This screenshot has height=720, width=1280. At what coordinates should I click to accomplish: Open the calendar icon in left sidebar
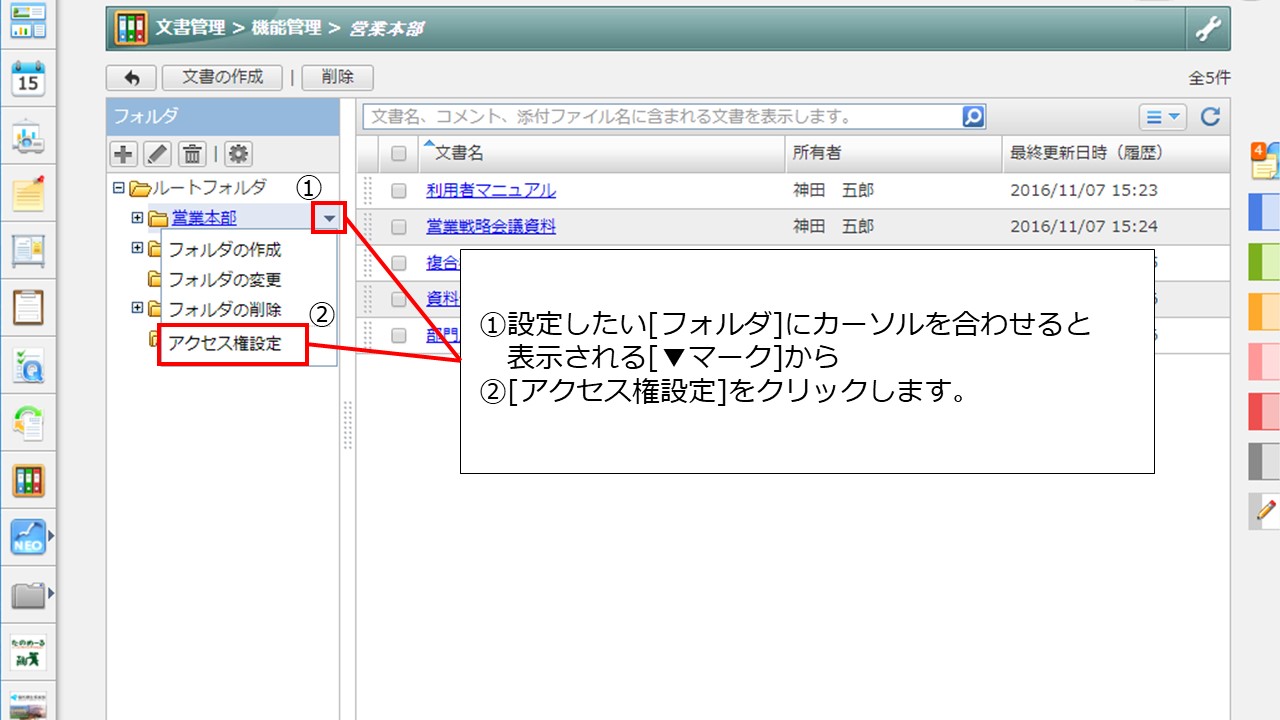coord(28,78)
